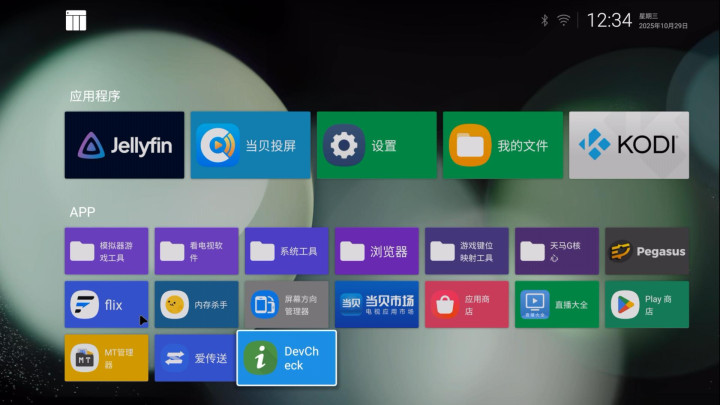Click the 2025年10月29日 date text
Viewport: 720px width, 405px height.
[x=663, y=26]
